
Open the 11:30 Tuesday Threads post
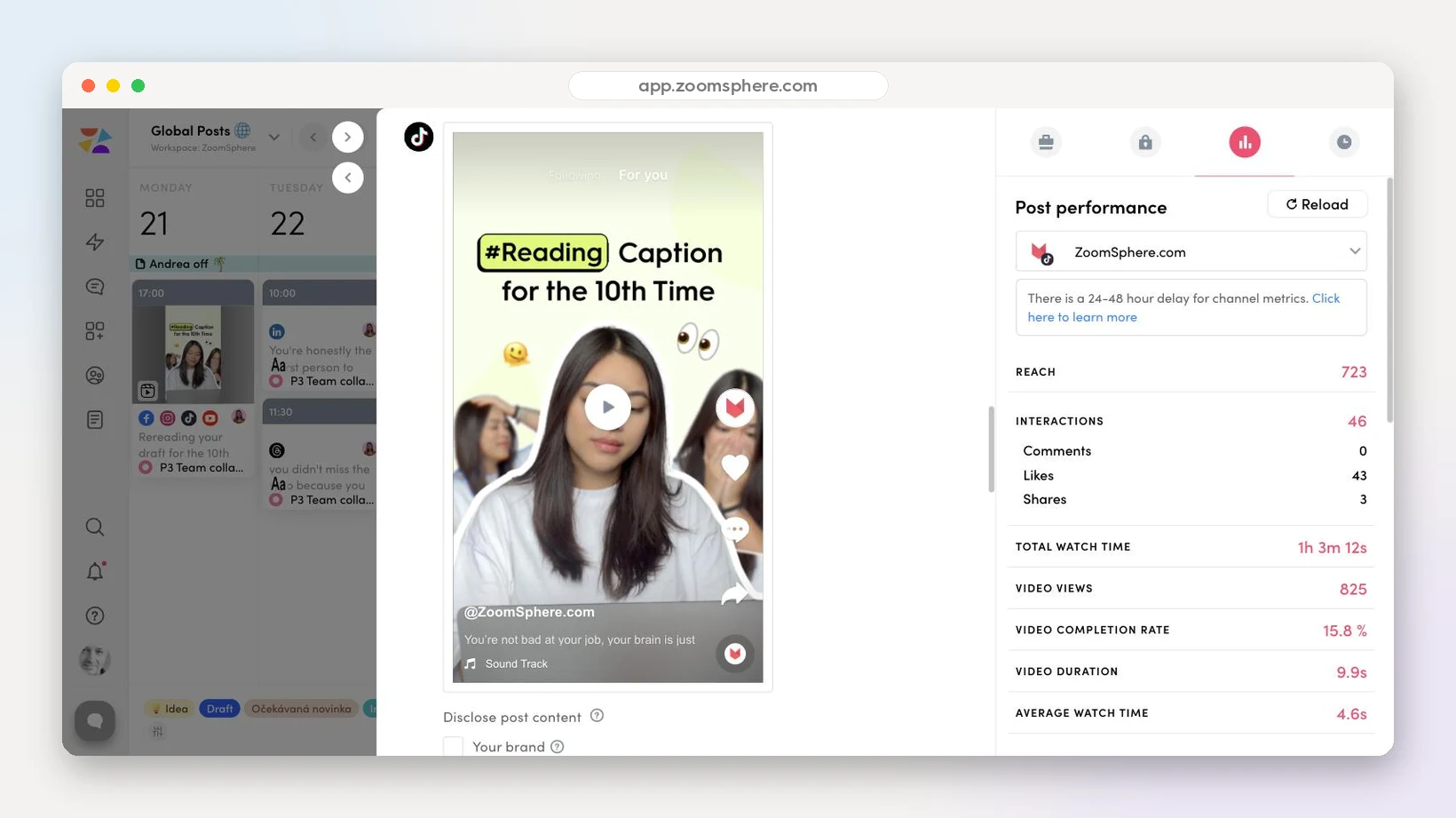[320, 454]
